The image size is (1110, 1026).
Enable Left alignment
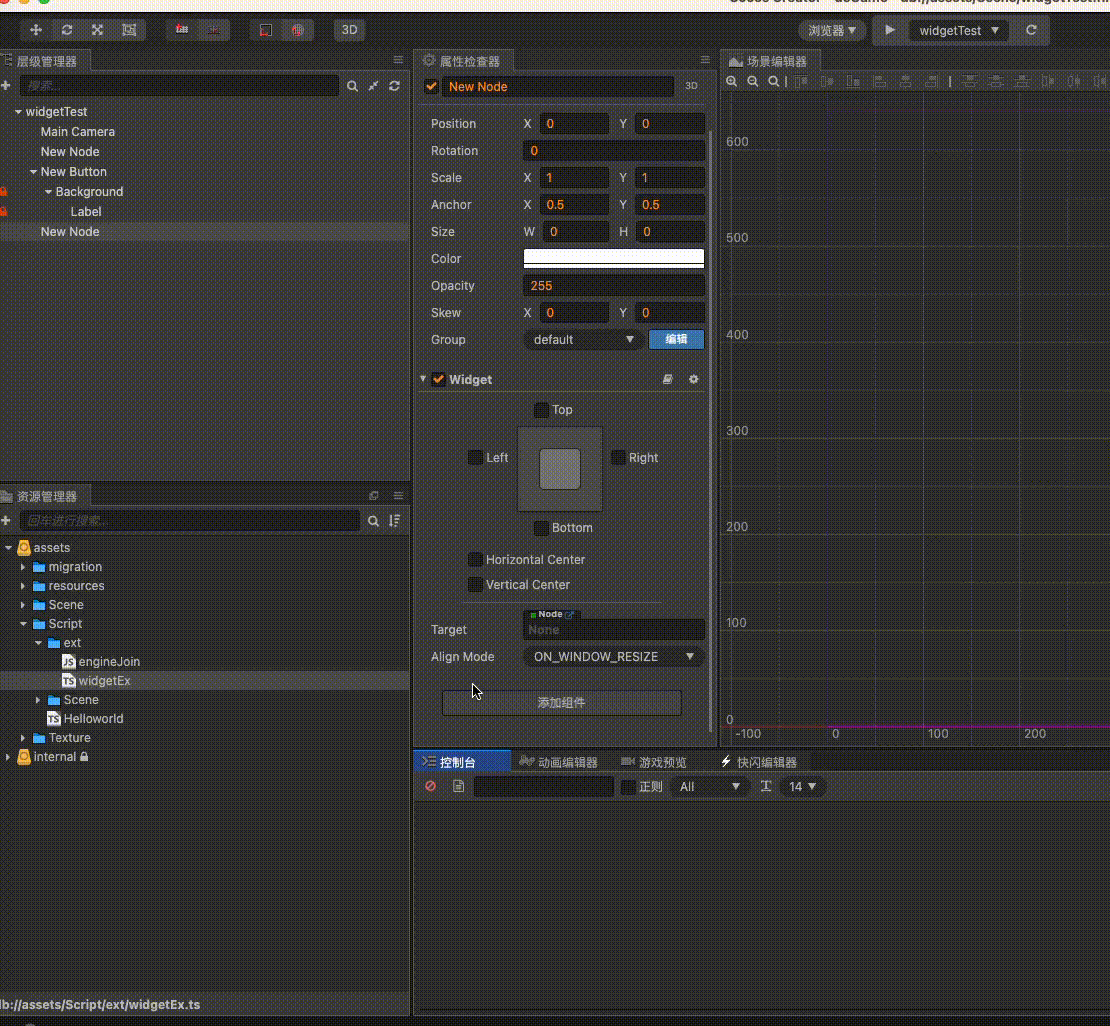(x=476, y=457)
